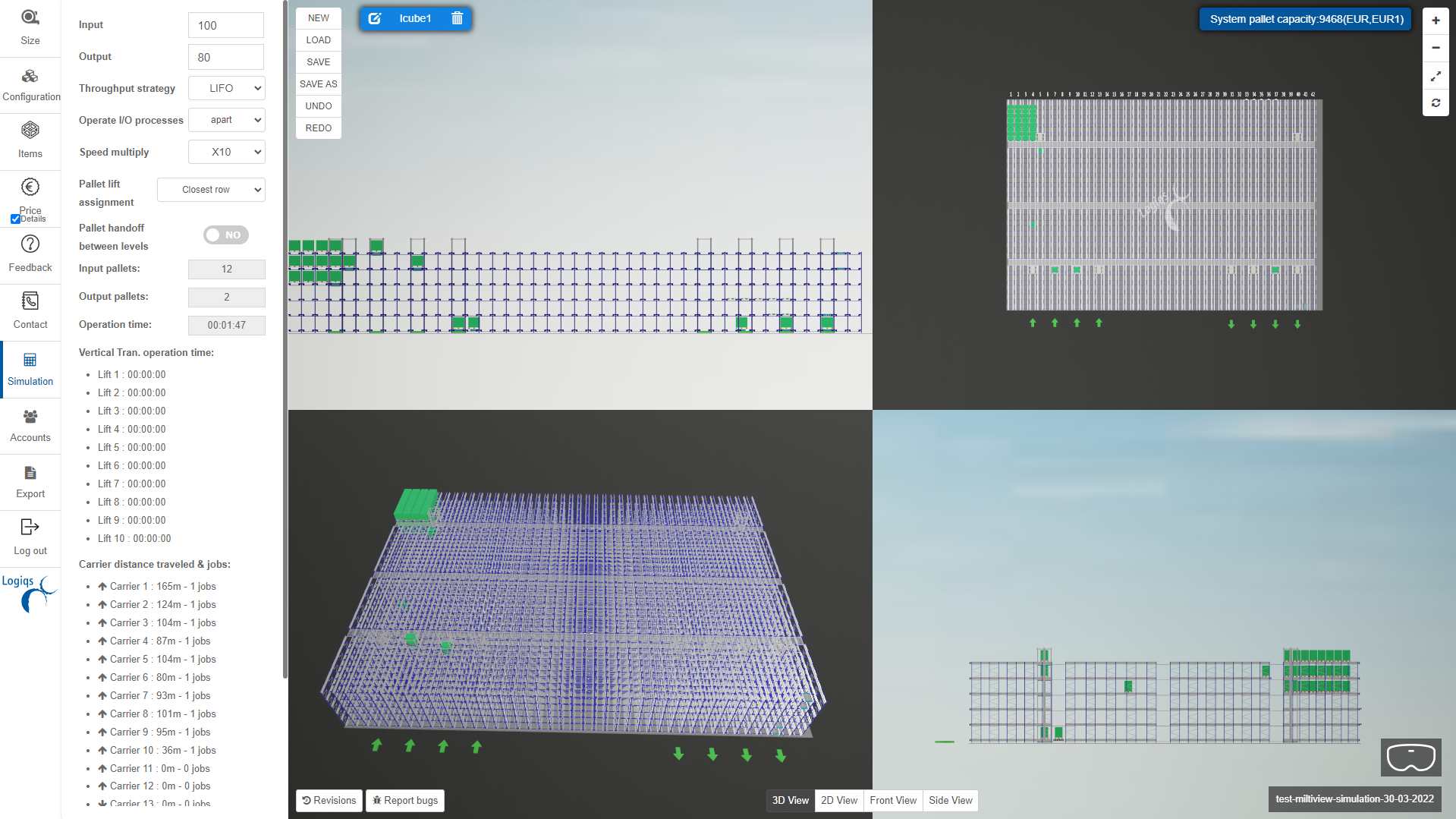Refresh the top-right viewport
1456x819 pixels.
click(1435, 102)
